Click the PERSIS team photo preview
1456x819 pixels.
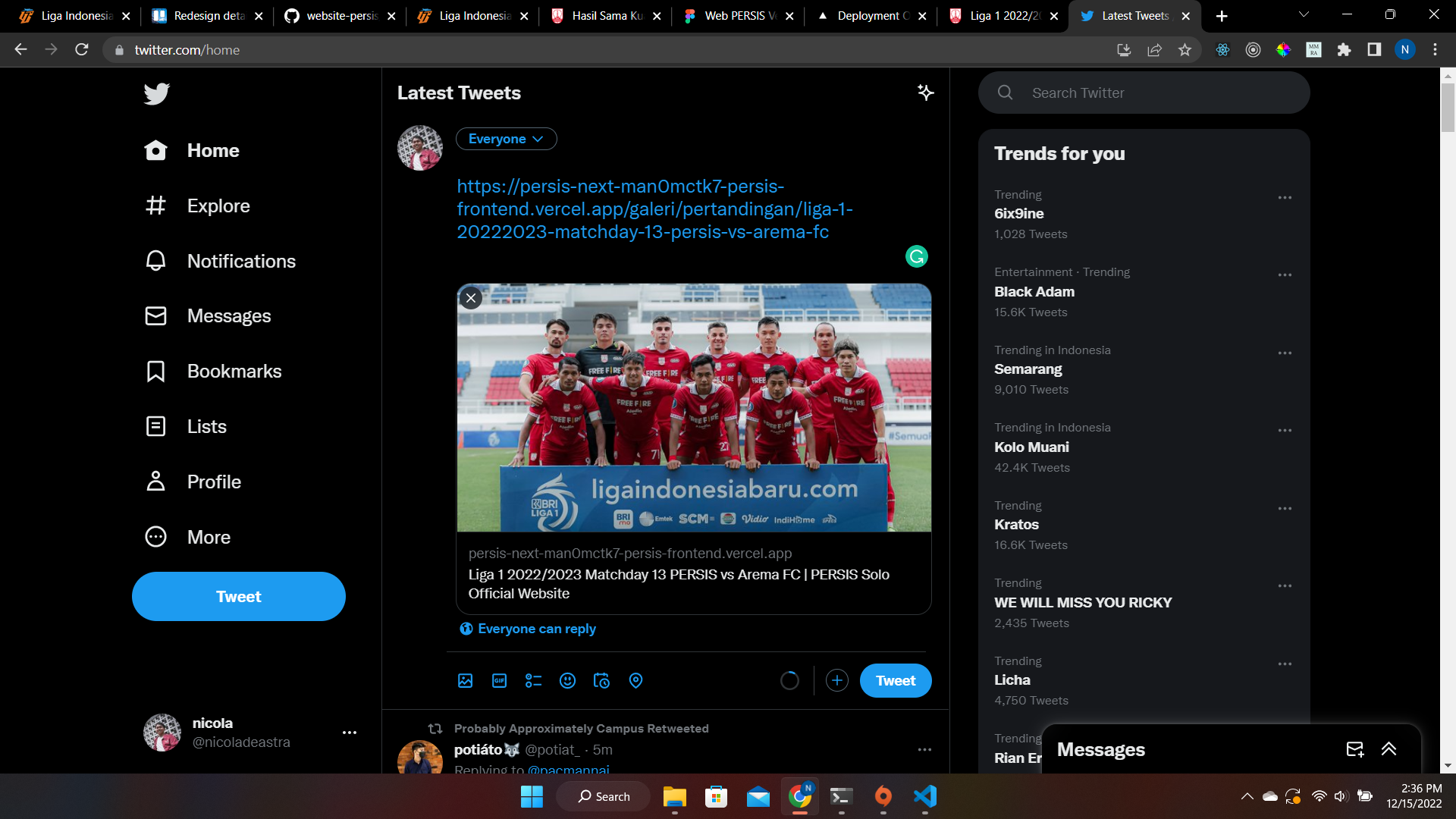click(694, 408)
